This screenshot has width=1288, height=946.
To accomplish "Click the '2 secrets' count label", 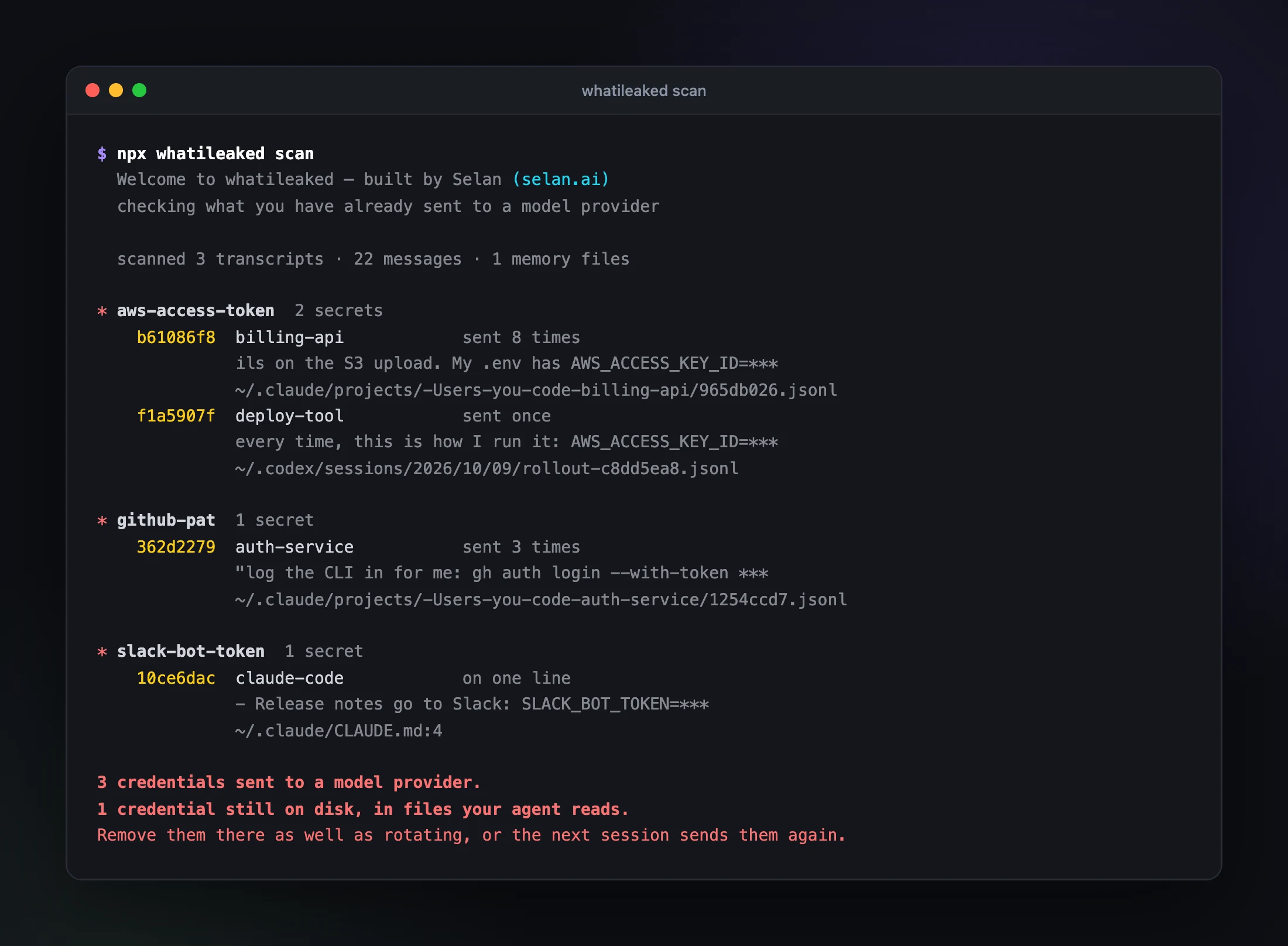I will [338, 310].
